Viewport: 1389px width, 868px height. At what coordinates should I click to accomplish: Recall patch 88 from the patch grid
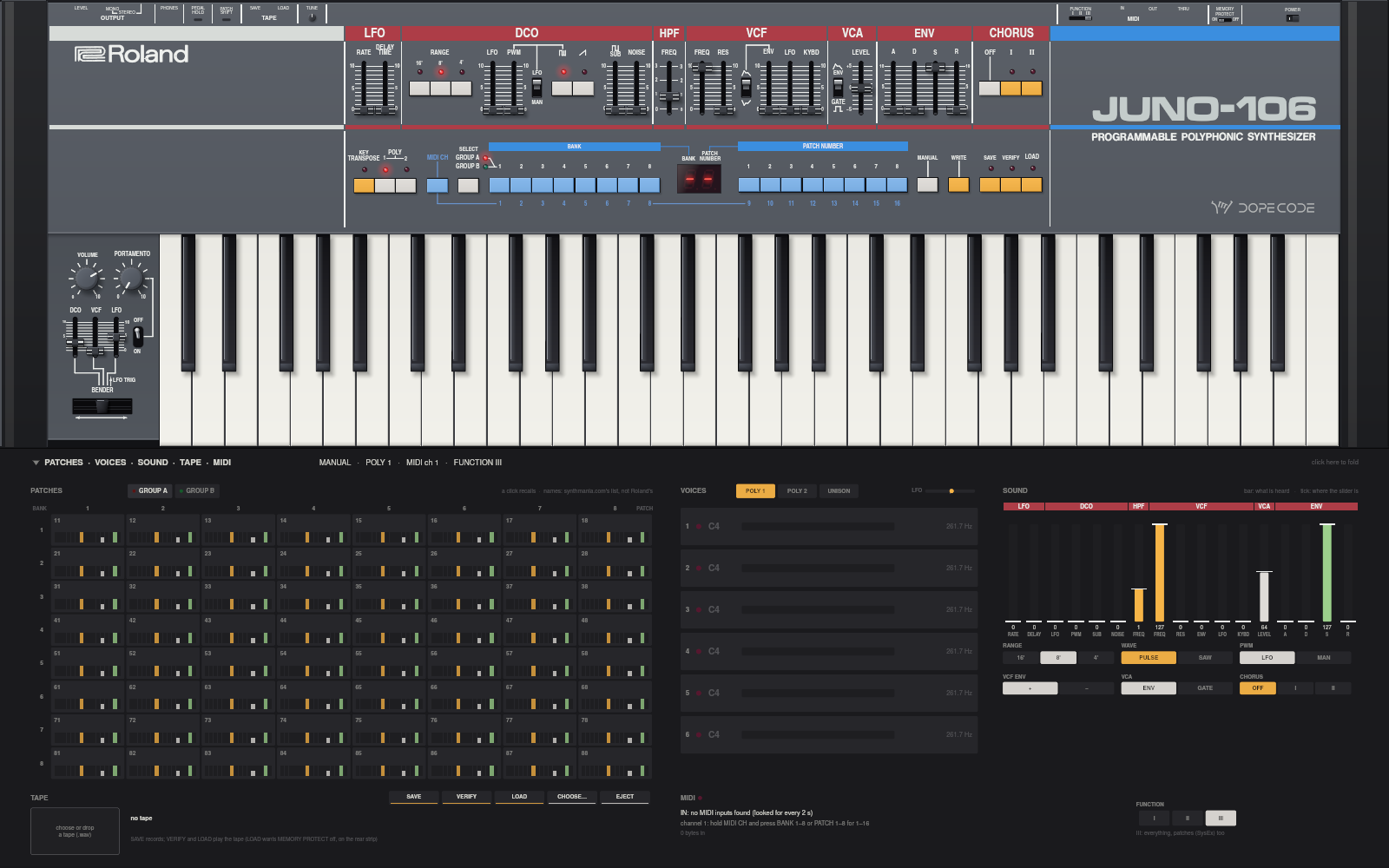[x=615, y=764]
